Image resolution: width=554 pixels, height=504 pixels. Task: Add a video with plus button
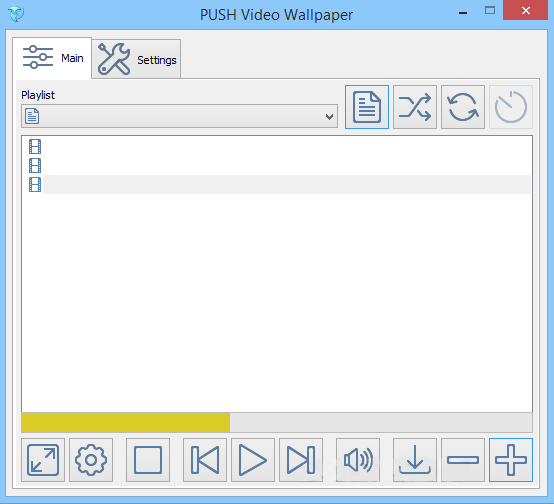point(511,460)
